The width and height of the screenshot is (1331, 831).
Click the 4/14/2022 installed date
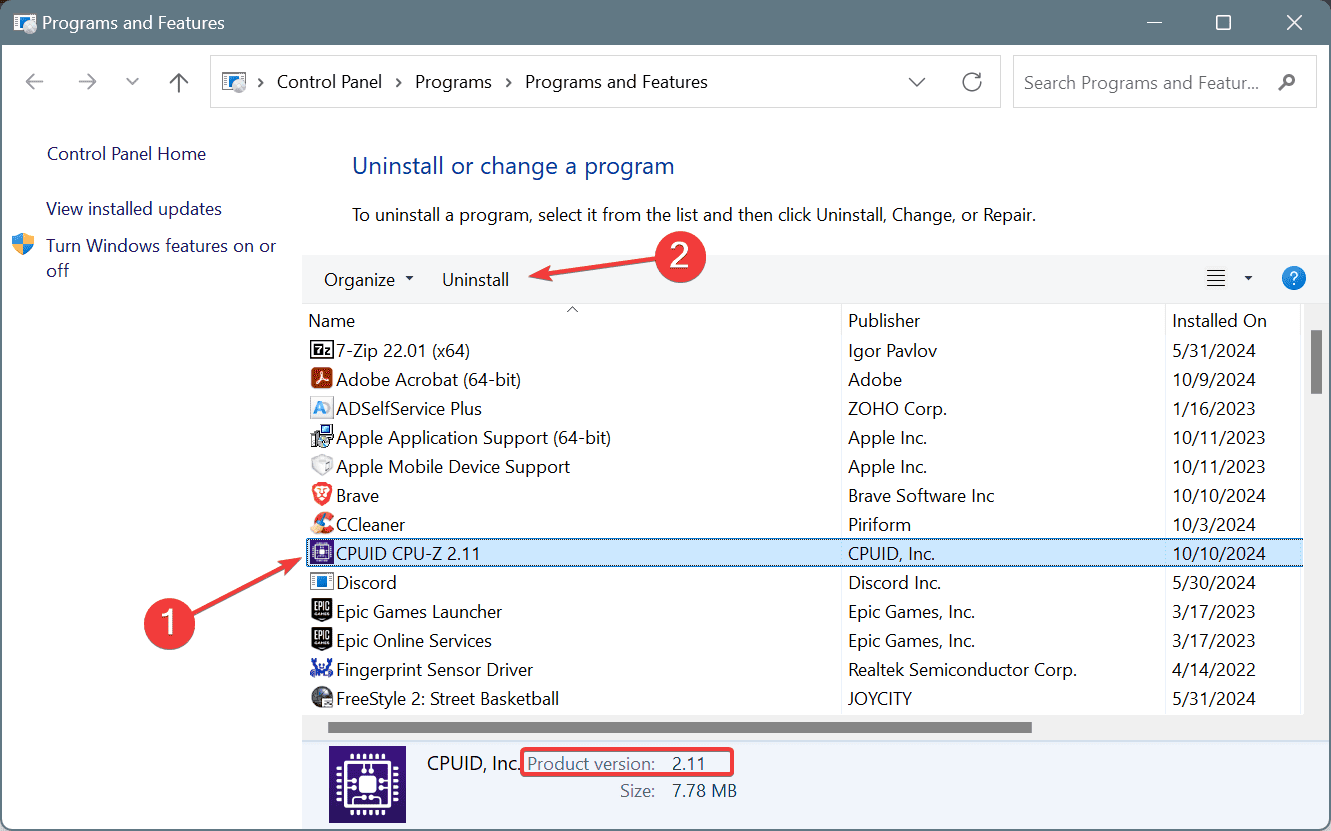(1214, 670)
